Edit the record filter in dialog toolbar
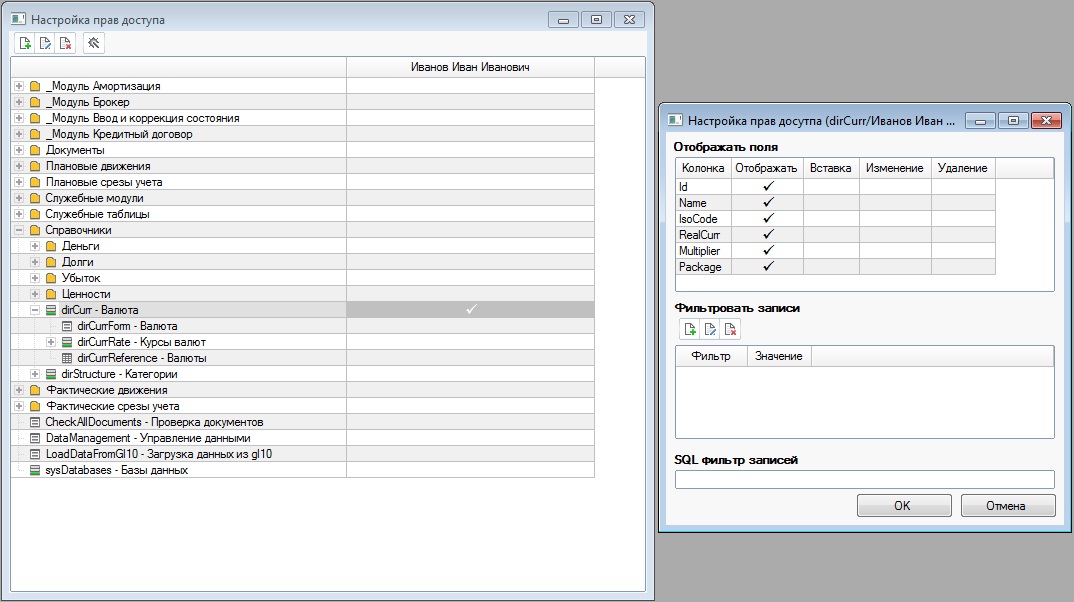The height and width of the screenshot is (602, 1074). (710, 329)
